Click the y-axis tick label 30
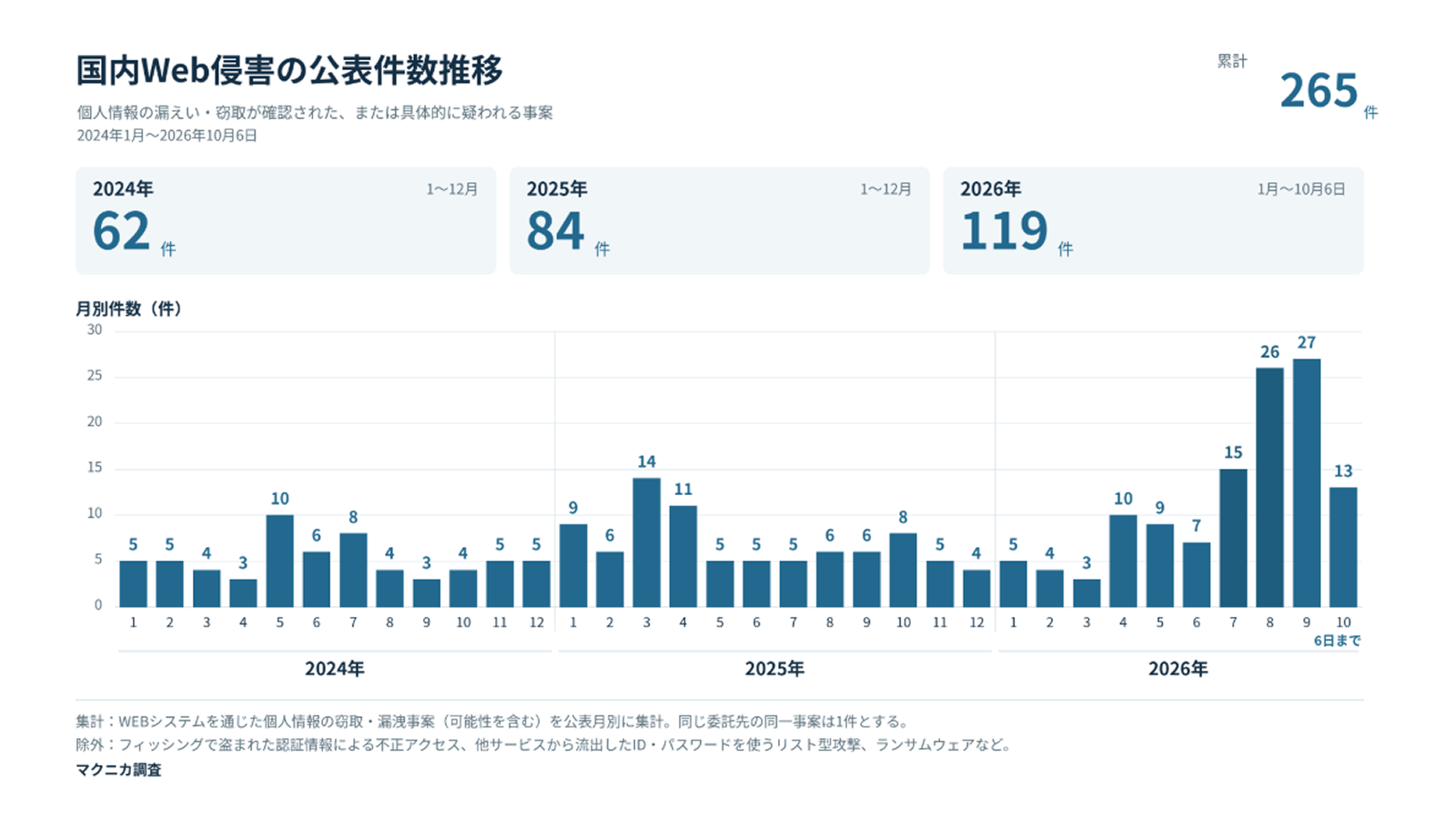This screenshot has height=819, width=1456. tap(95, 330)
